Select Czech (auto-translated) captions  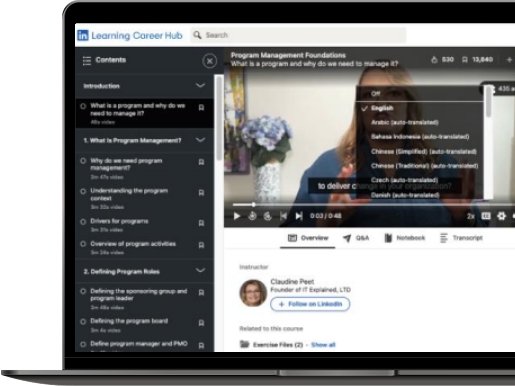(404, 180)
